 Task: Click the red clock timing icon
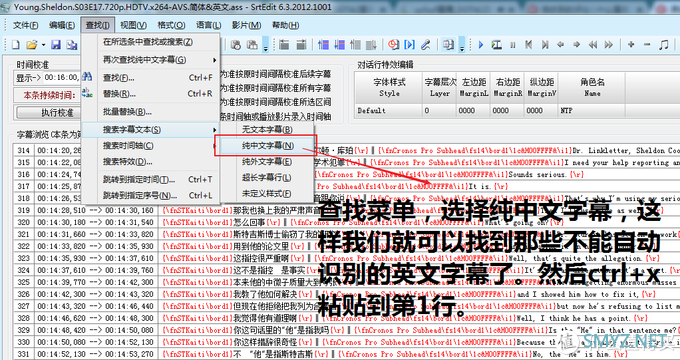393,44
